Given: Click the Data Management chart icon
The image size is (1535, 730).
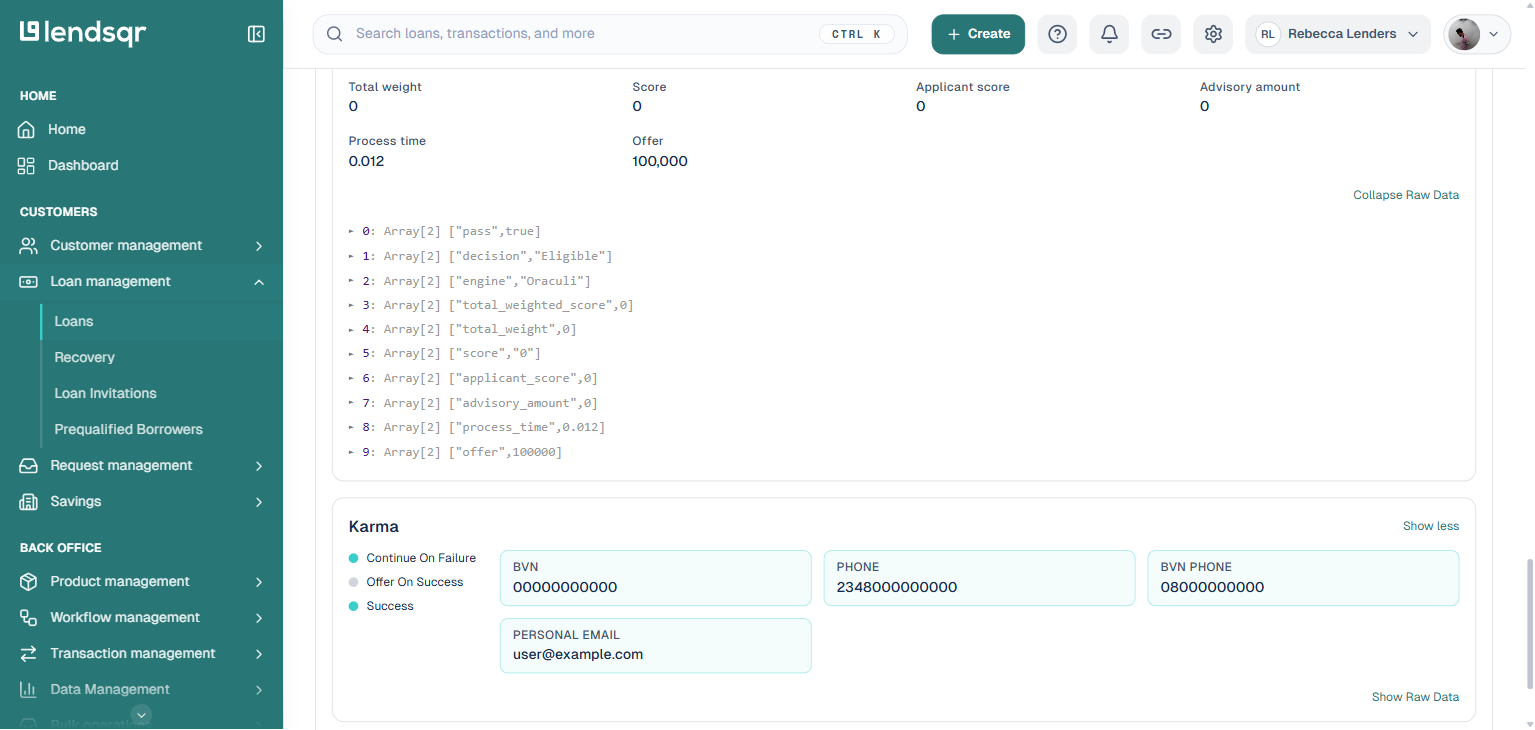Looking at the screenshot, I should pos(28,689).
